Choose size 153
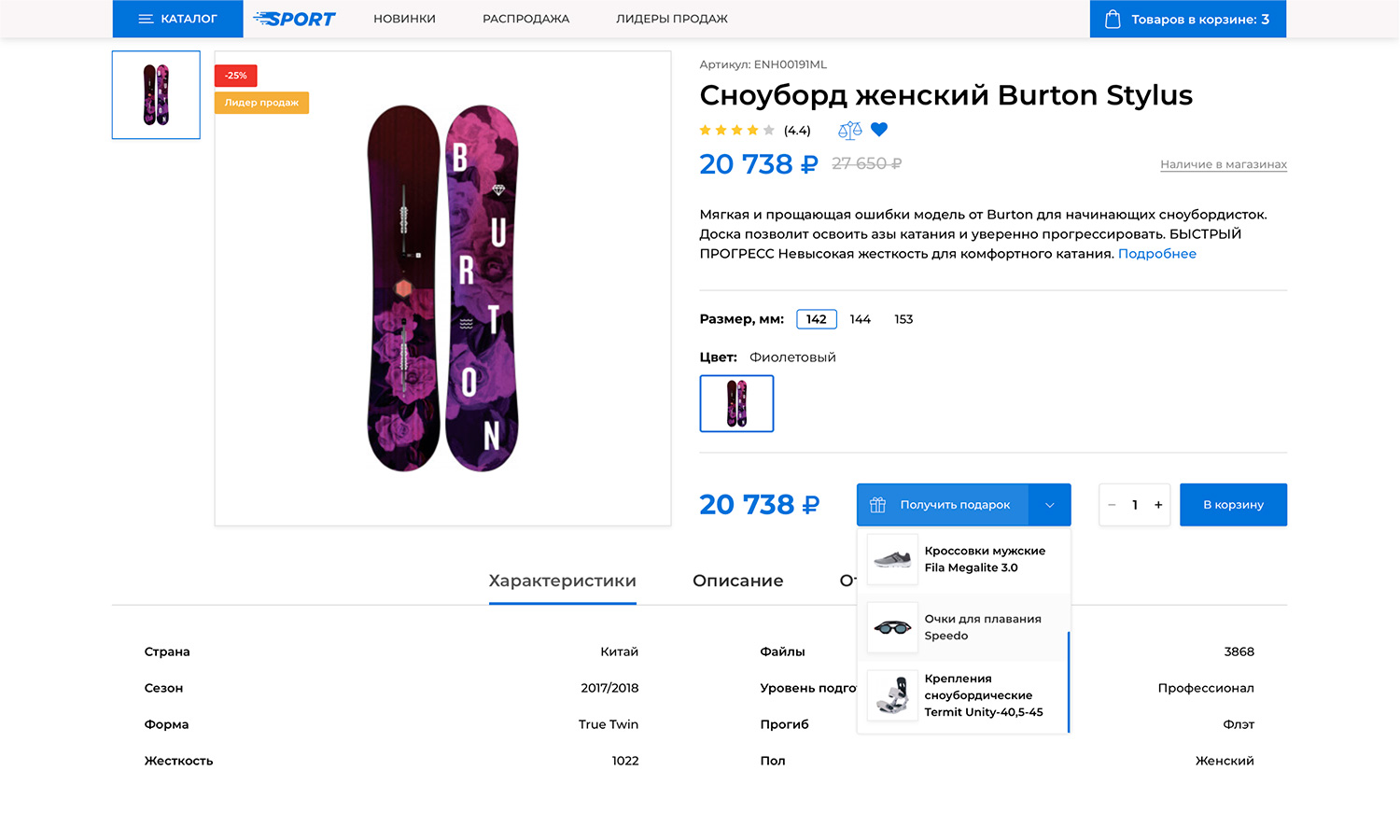The height and width of the screenshot is (840, 1400). point(903,319)
